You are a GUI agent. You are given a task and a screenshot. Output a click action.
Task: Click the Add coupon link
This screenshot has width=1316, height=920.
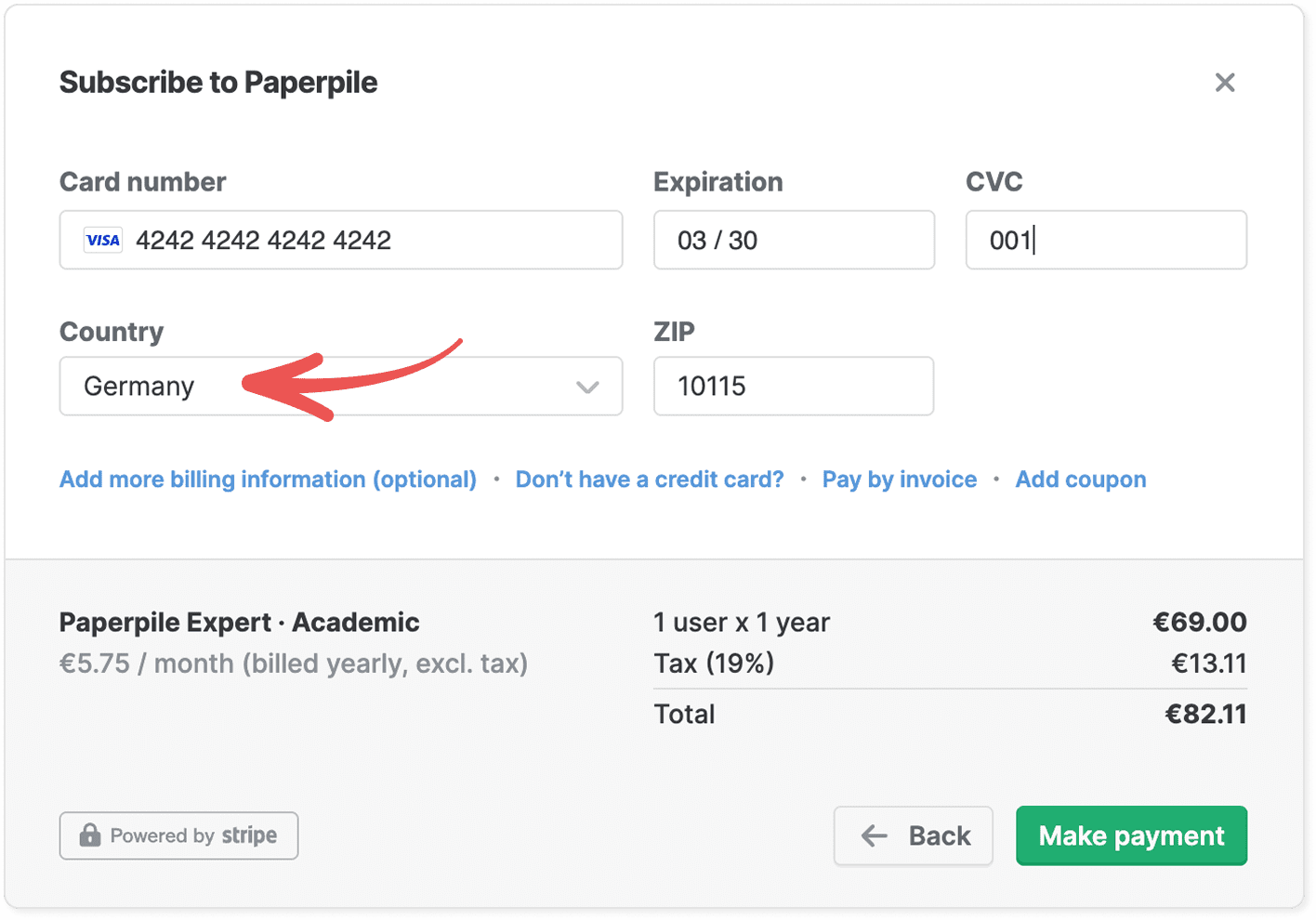pos(1080,480)
